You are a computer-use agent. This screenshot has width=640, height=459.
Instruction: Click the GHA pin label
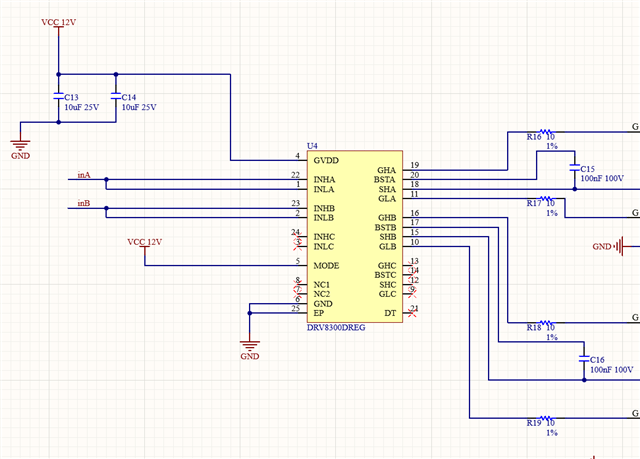(x=387, y=170)
